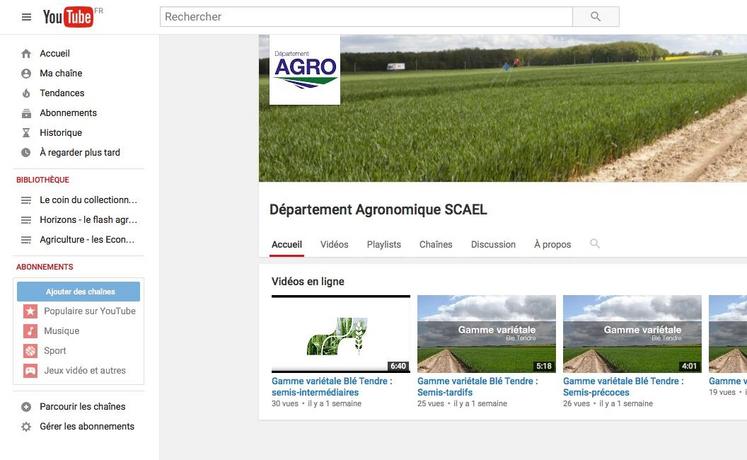Click the partially visible fourth video thumbnail
The image size is (747, 460).
[x=728, y=334]
